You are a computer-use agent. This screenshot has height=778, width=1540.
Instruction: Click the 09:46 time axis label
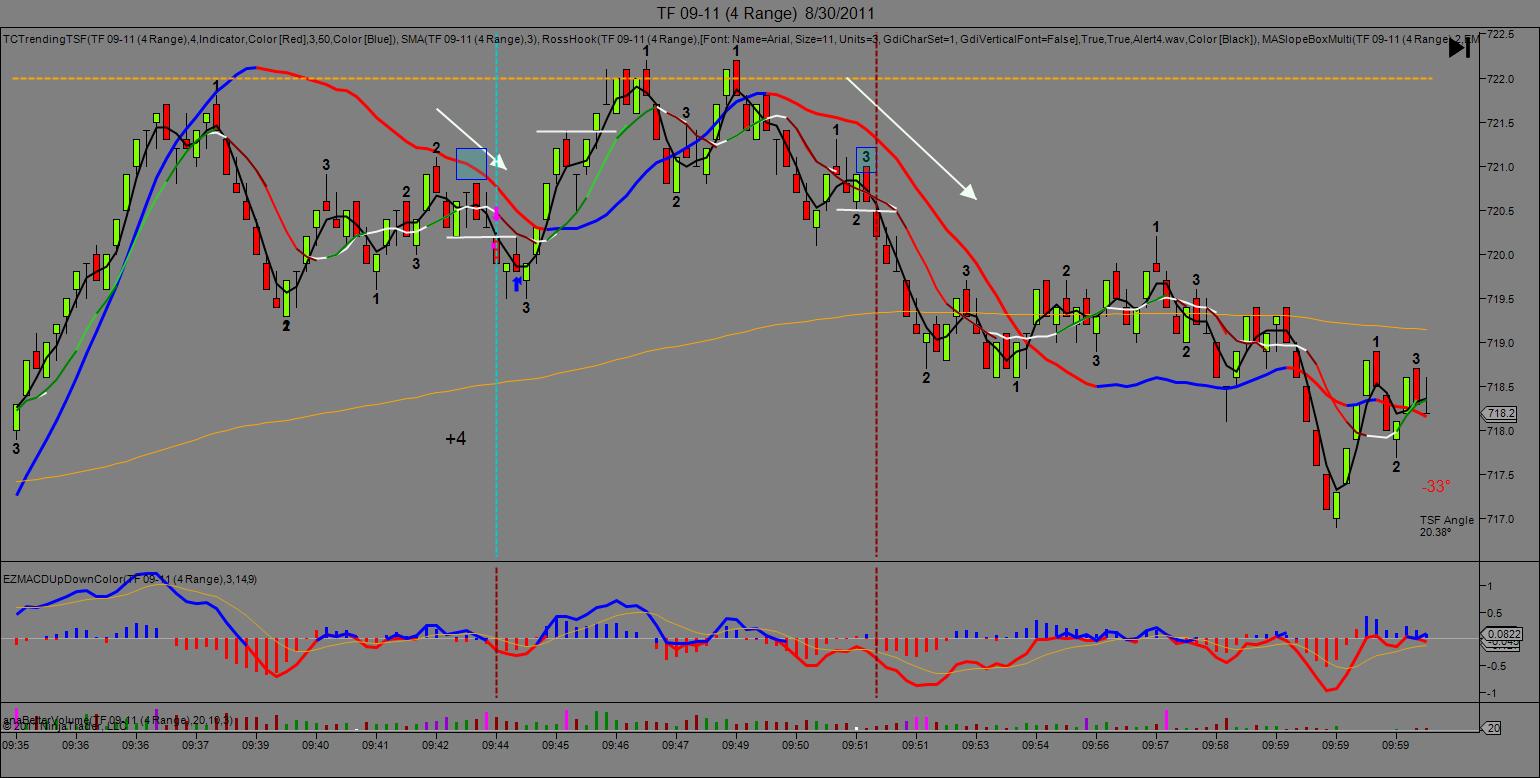616,745
